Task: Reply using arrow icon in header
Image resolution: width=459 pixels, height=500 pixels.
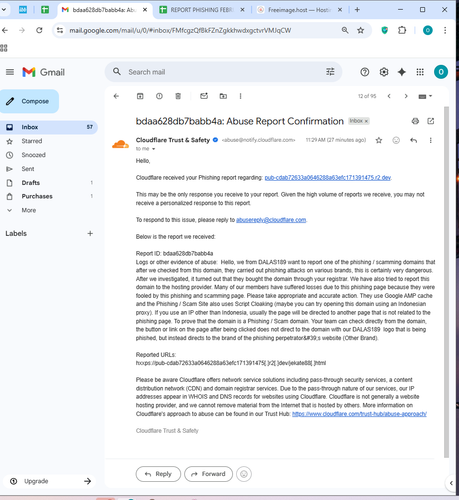Action: tap(413, 140)
